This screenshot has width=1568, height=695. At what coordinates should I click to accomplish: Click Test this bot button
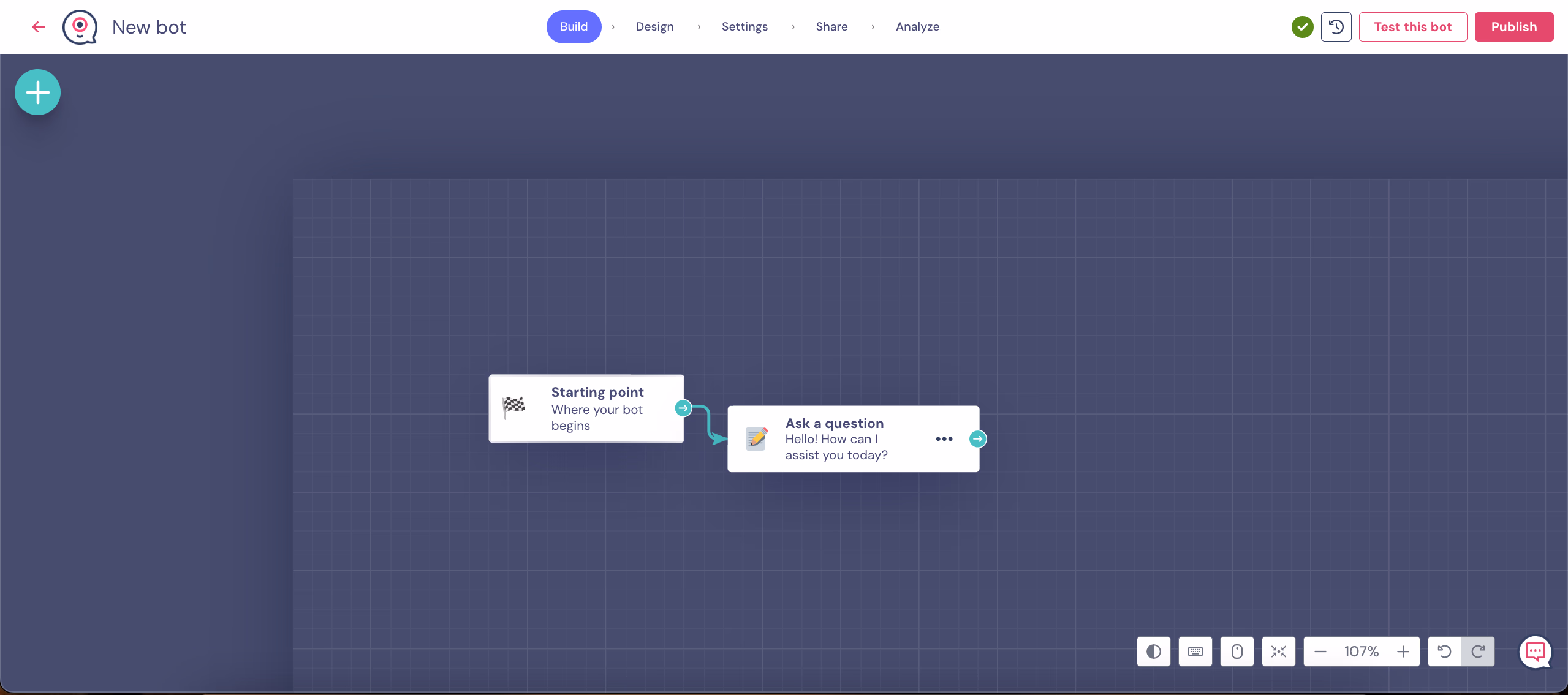click(1412, 27)
